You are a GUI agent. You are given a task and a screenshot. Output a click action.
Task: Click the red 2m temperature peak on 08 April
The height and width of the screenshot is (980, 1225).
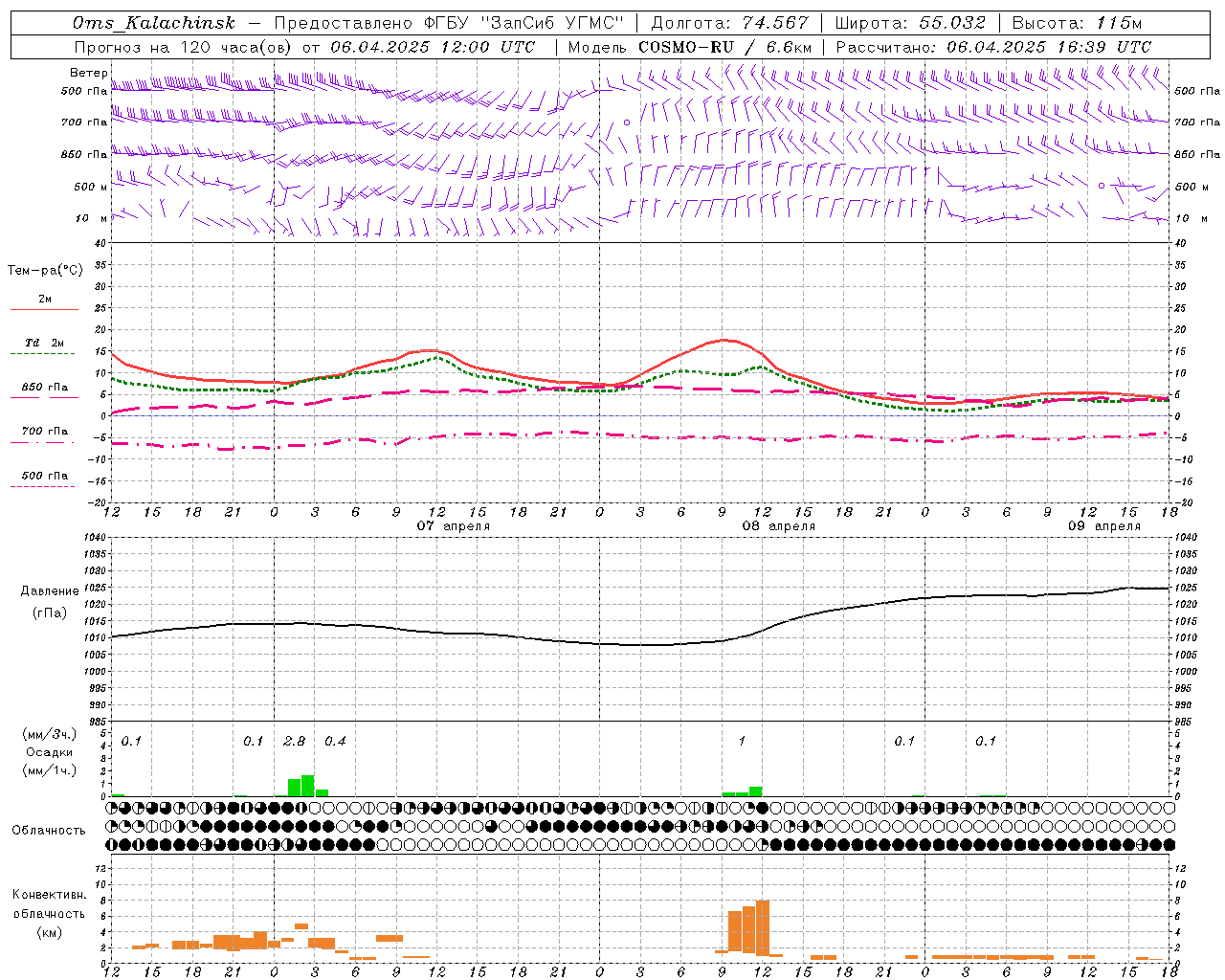[724, 340]
